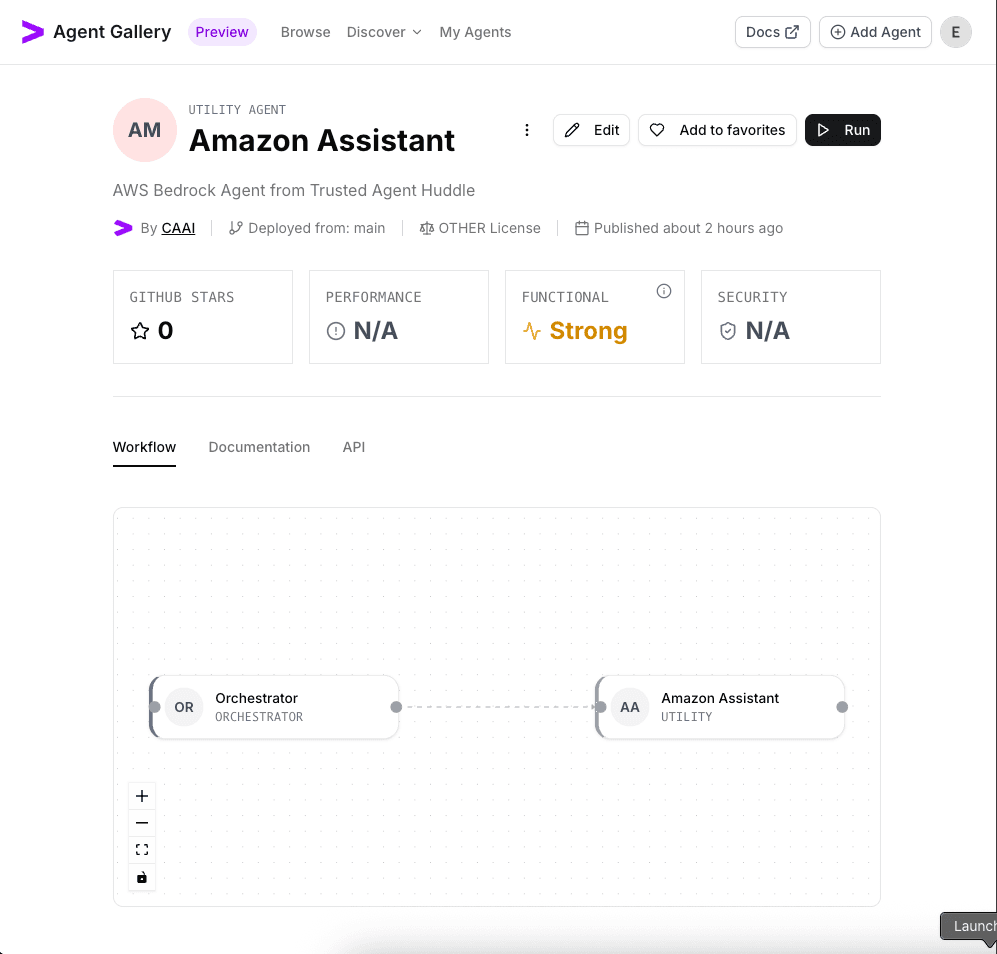This screenshot has height=954, width=997.
Task: Zoom in on the workflow canvas
Action: (141, 796)
